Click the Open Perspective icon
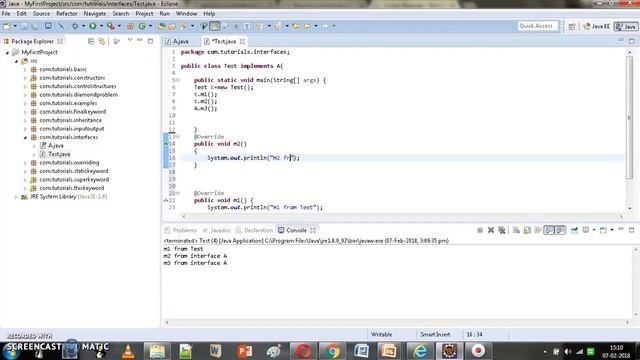Screen dimensions: 640x360 572,27
